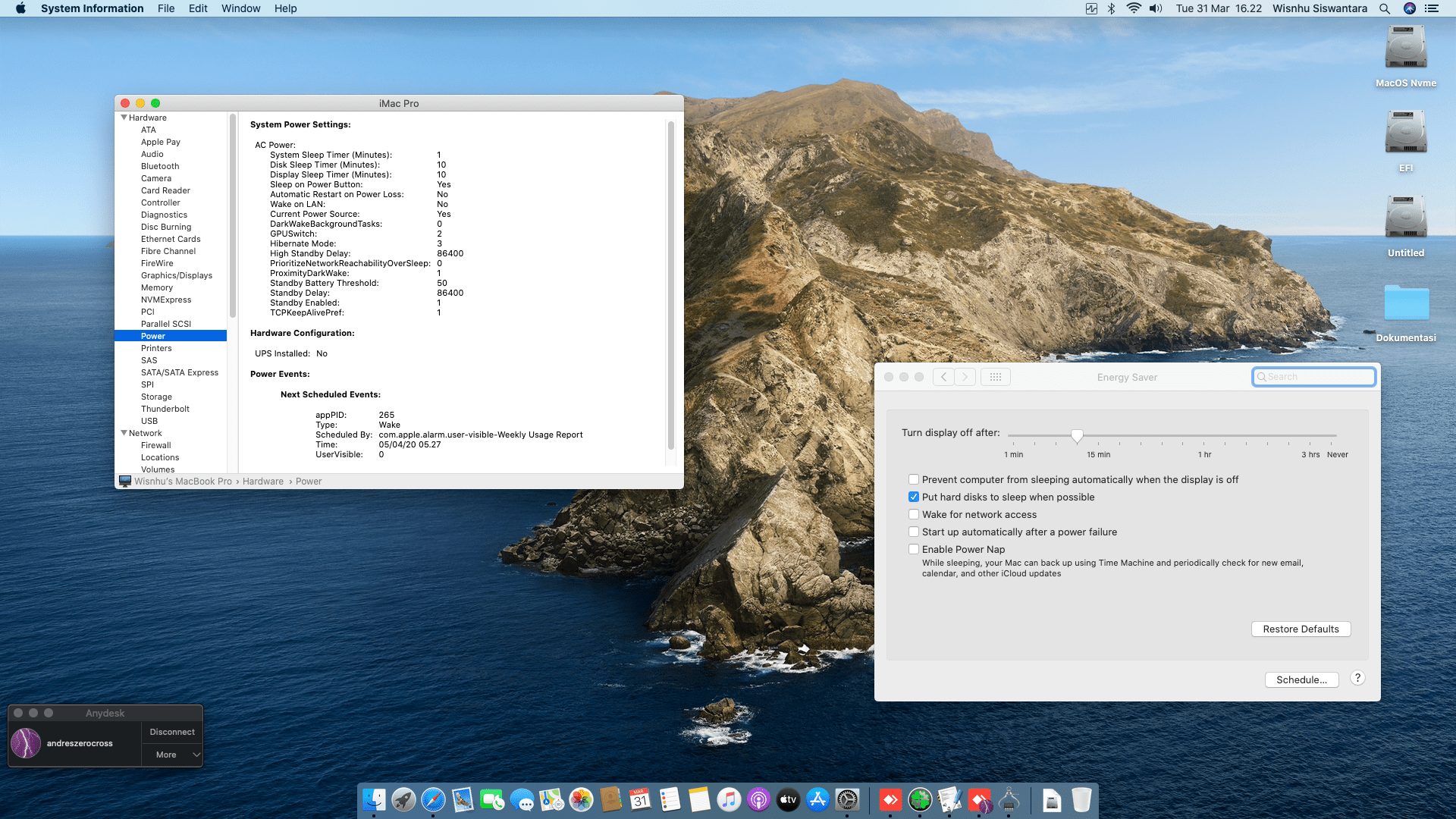Screen dimensions: 1456x819
Task: Click Energy Saver Search field
Action: (x=1313, y=377)
